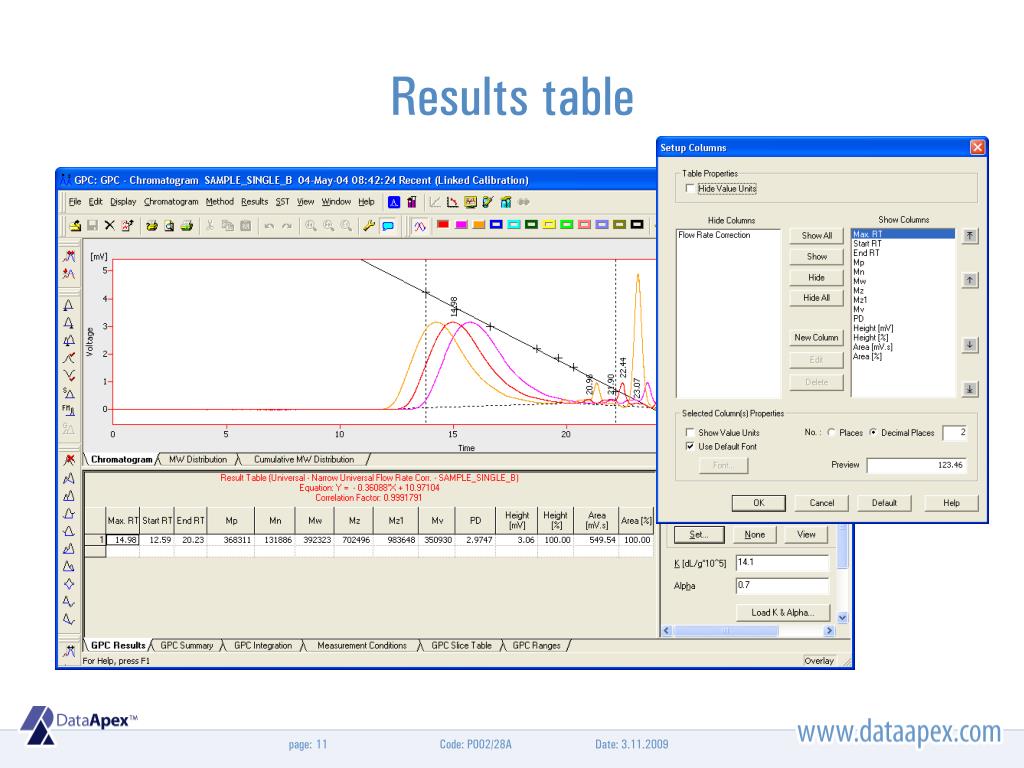Image resolution: width=1024 pixels, height=768 pixels.
Task: Uncheck Use Default Font checkbox
Action: 690,447
